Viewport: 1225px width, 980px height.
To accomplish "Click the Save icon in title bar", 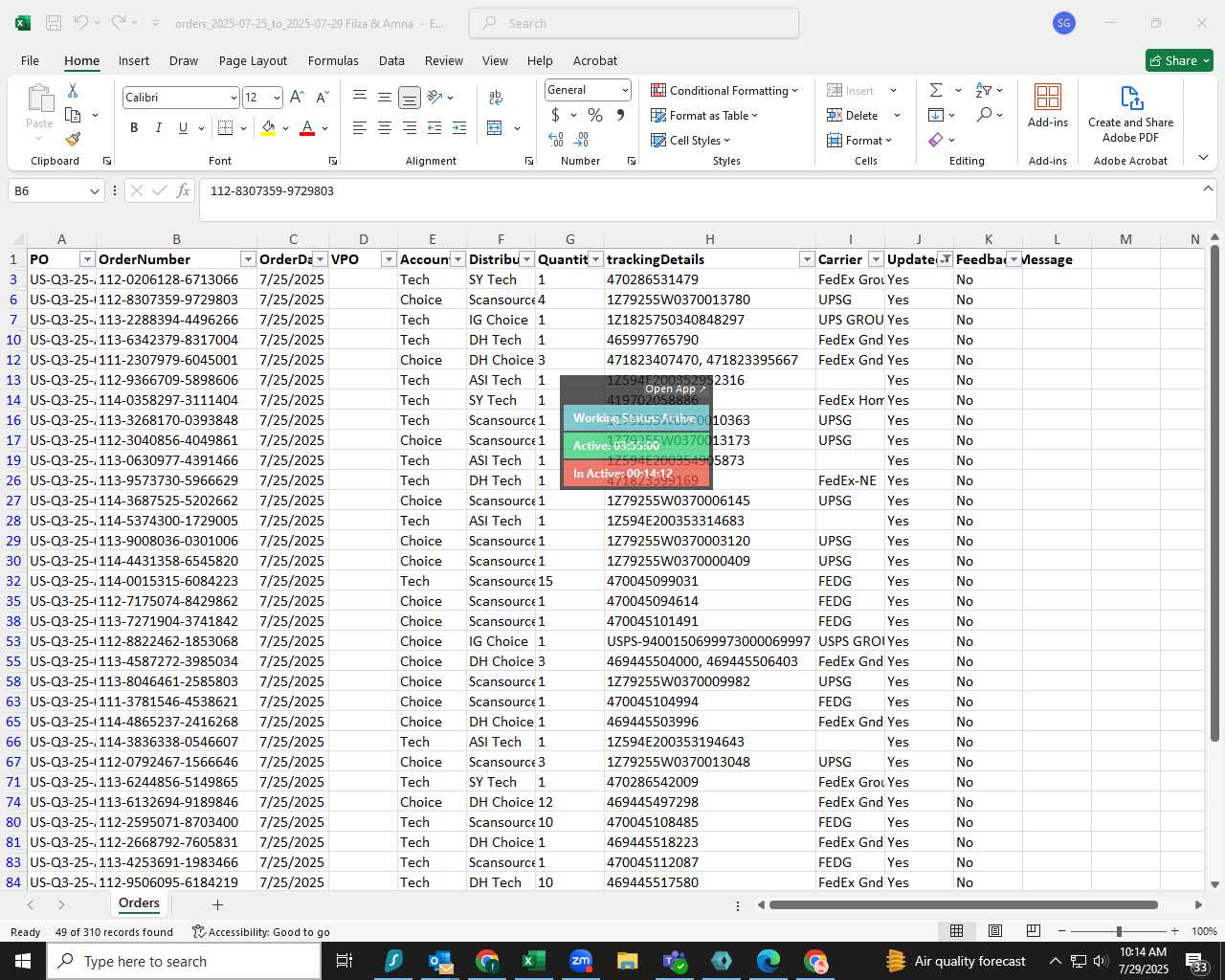I will coord(54,23).
